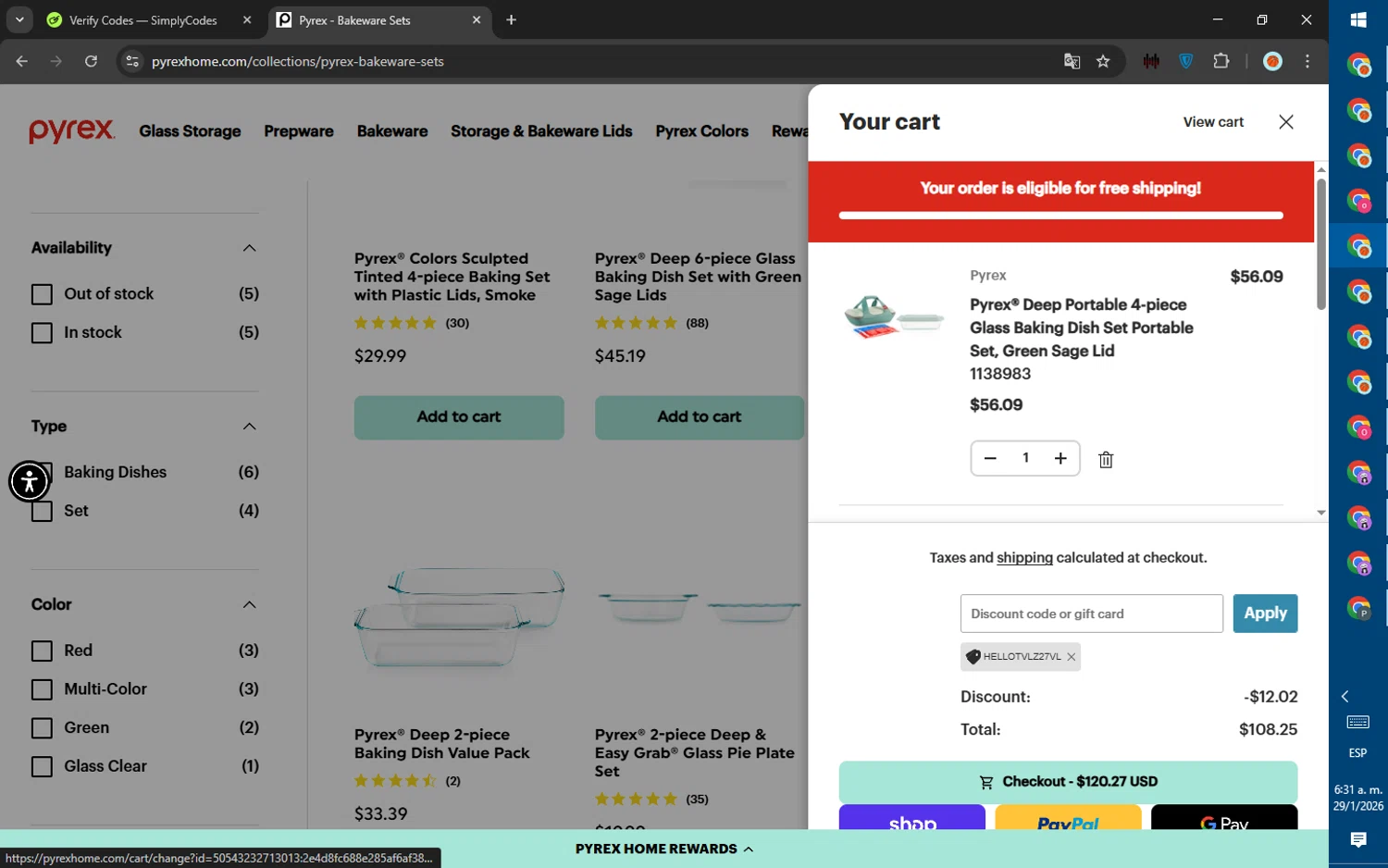Expand the Pyrex Home Rewards bar

(x=664, y=849)
